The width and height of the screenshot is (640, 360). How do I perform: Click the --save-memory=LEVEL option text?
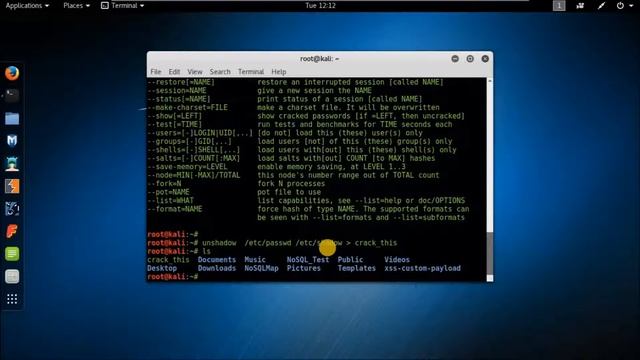(x=187, y=167)
